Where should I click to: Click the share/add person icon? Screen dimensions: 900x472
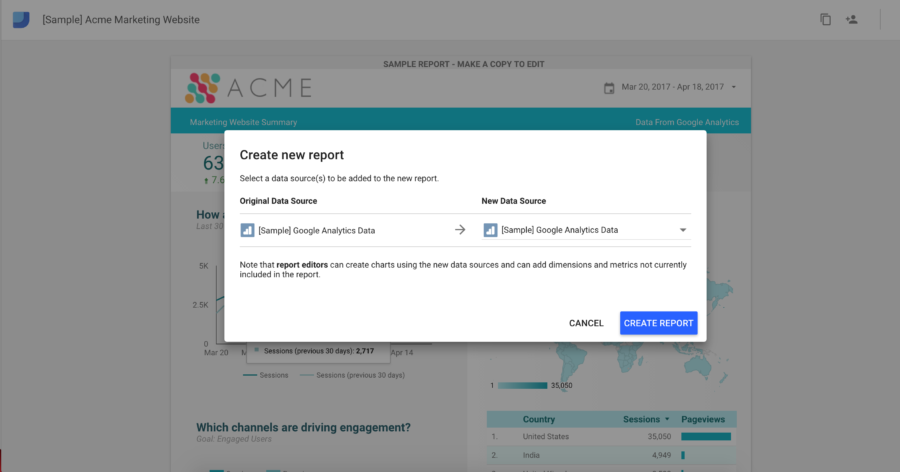852,20
